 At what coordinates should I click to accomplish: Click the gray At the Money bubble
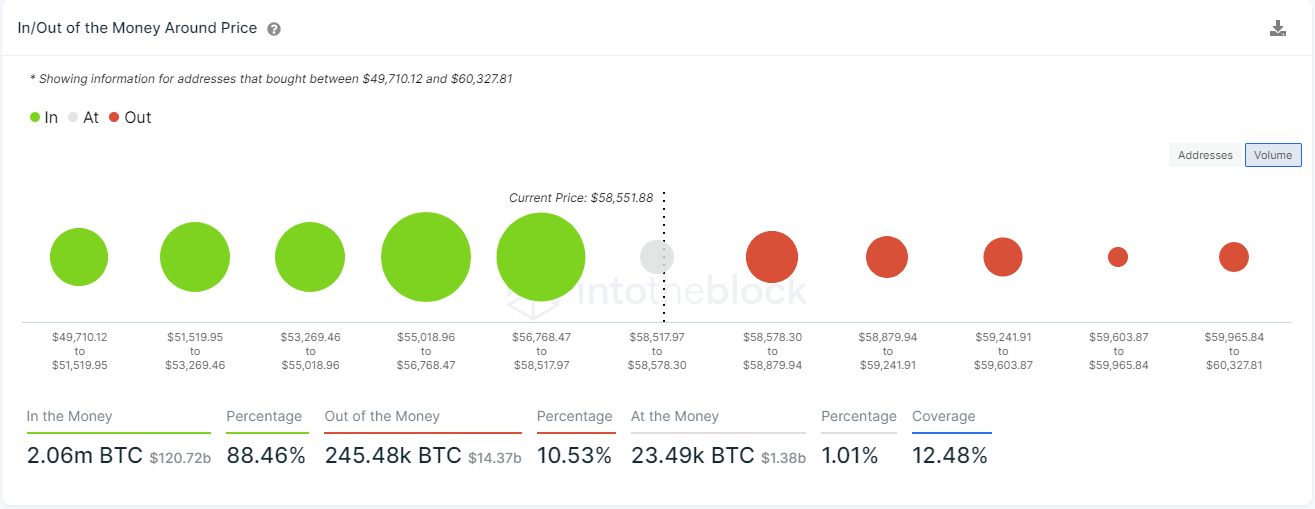(x=657, y=257)
